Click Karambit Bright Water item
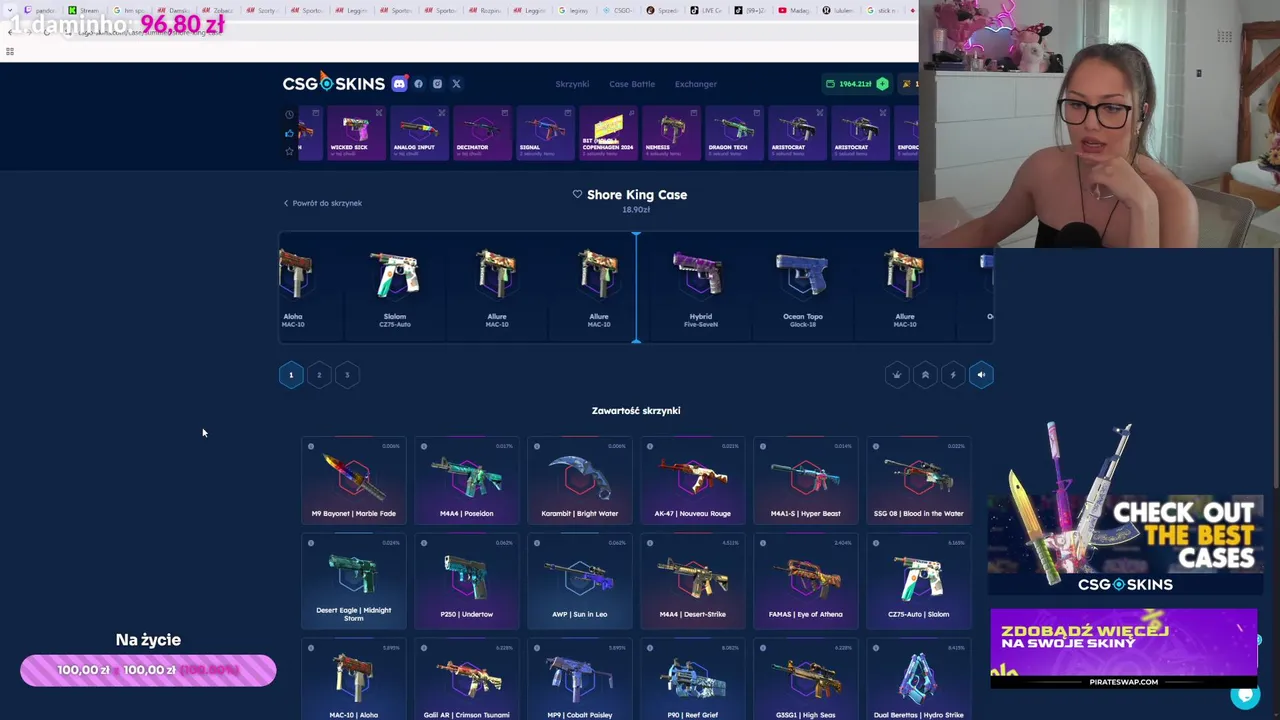 click(x=579, y=481)
